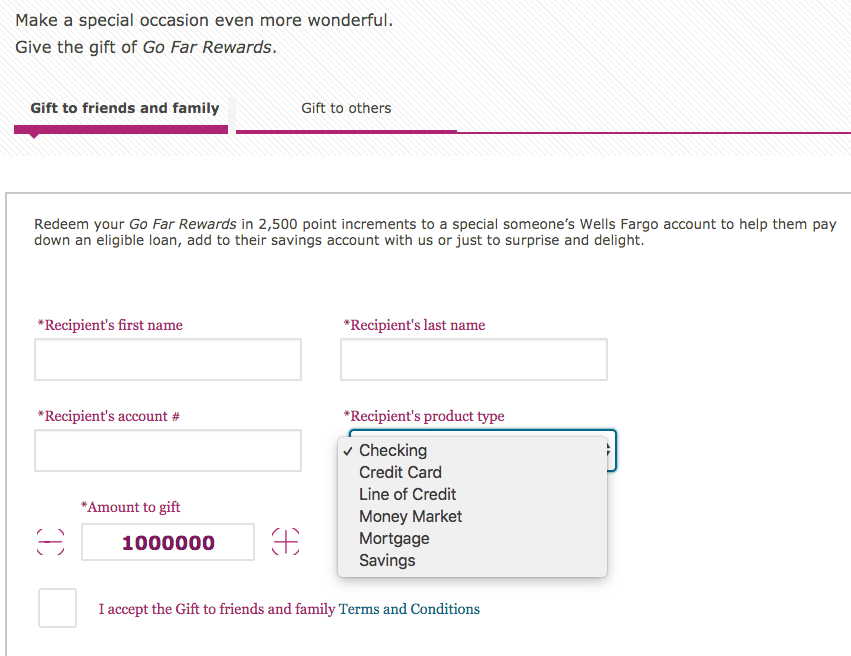Click the Amount to gift label
Screen dimensions: 851x656
[130, 507]
